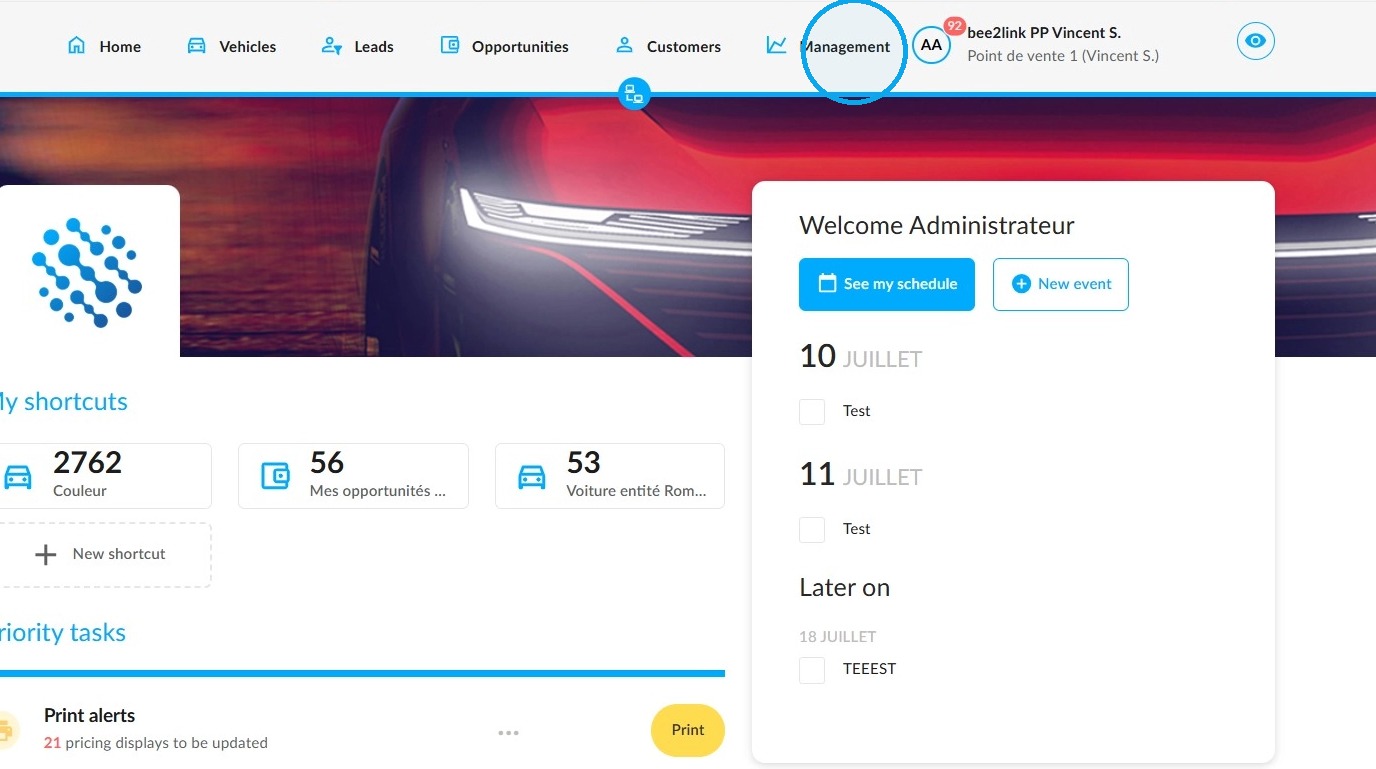Click the Opportunities wallet icon

tap(450, 45)
